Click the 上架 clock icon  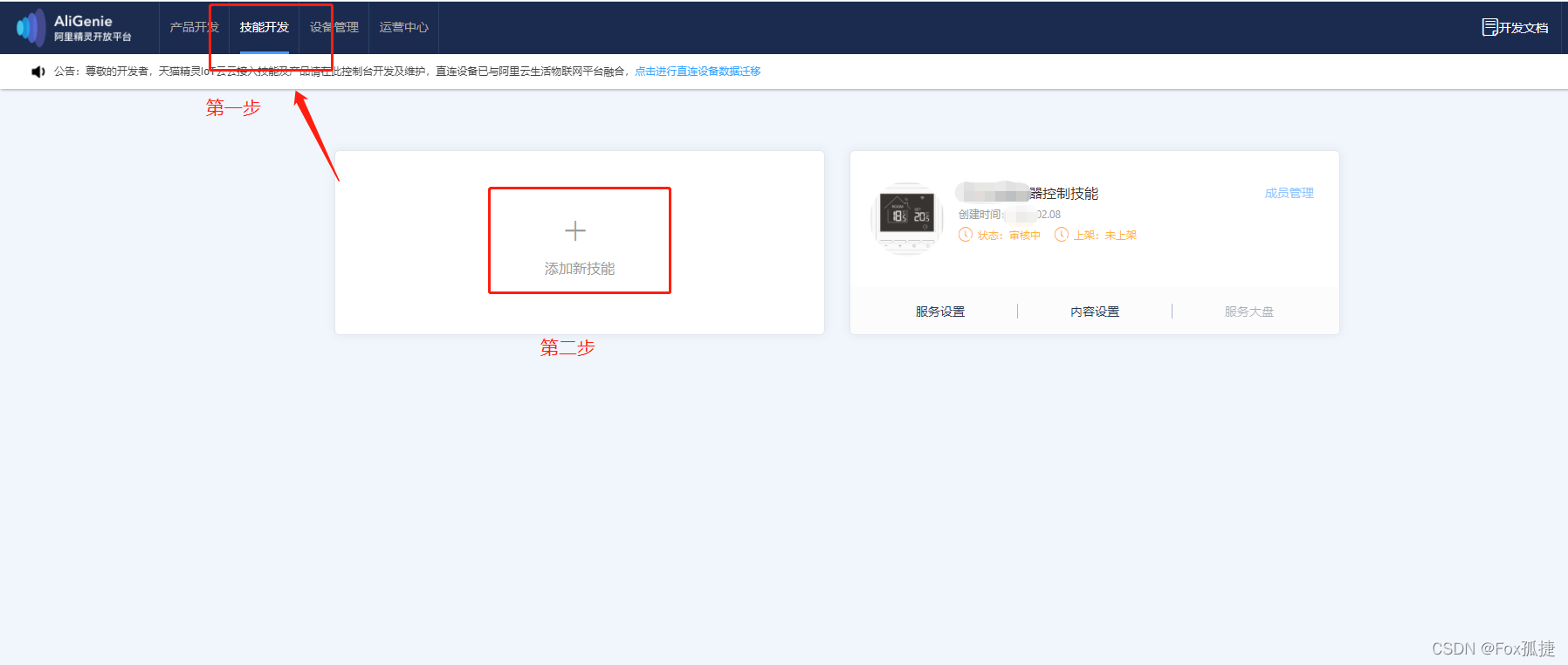[1062, 234]
